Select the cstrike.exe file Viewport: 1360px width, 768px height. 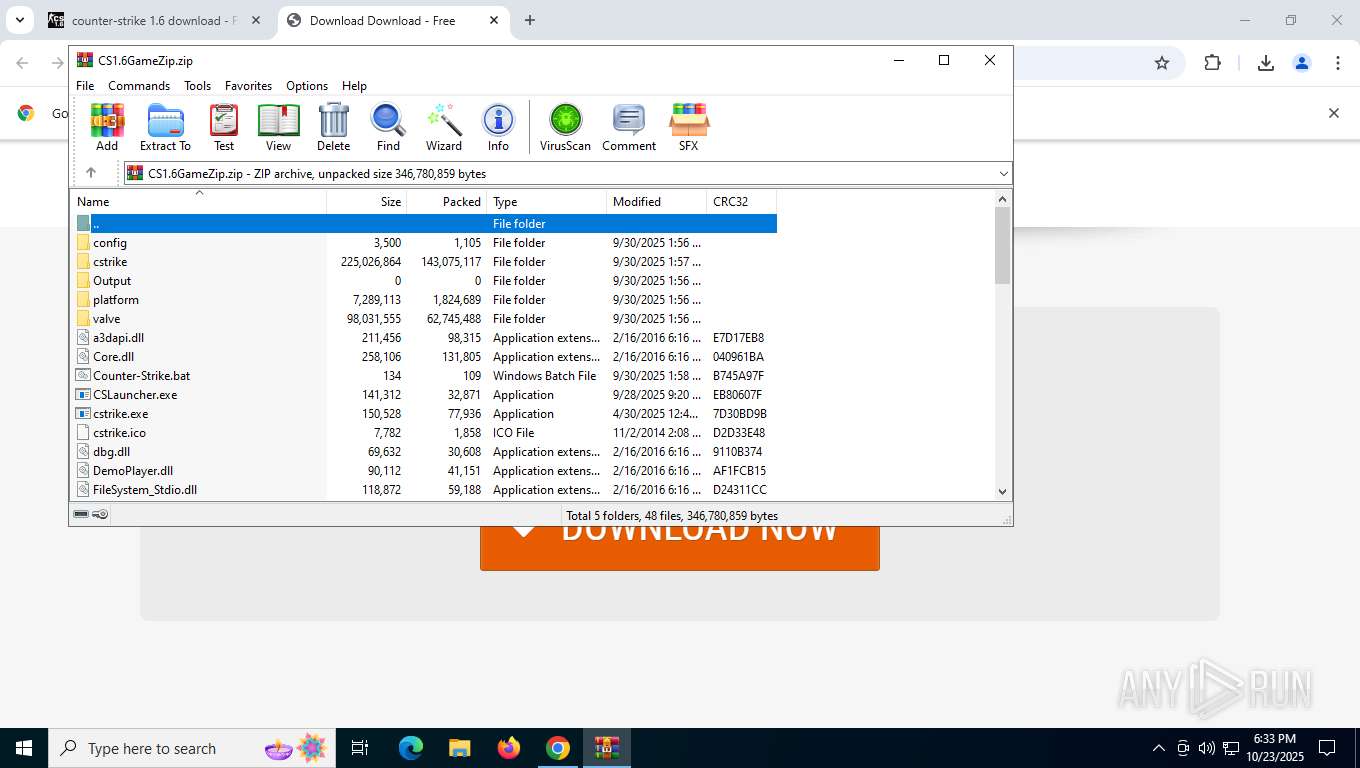tap(424, 414)
